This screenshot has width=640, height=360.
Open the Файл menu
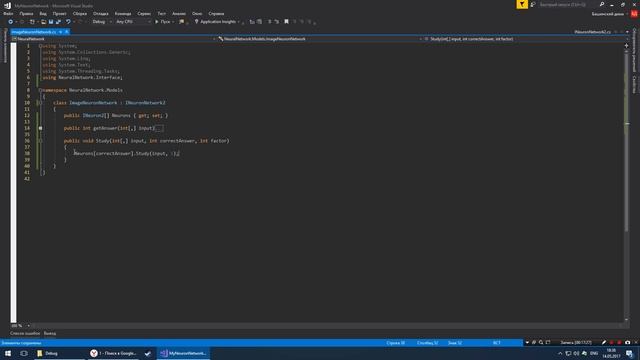pos(8,13)
